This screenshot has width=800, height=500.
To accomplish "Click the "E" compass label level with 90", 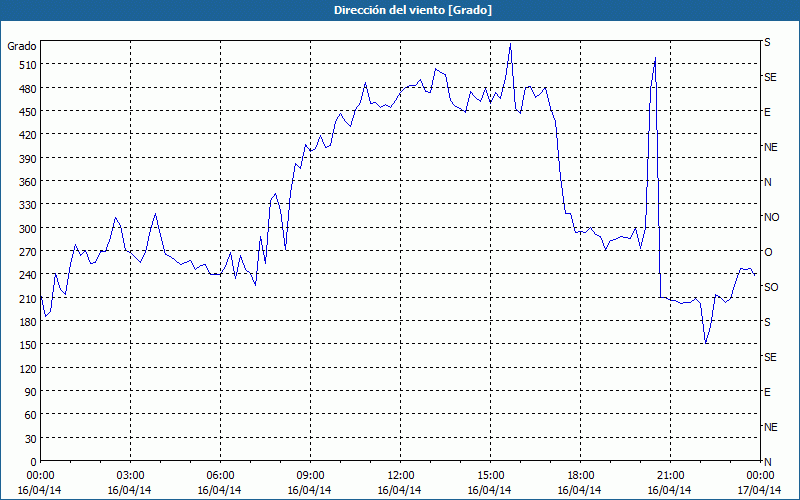I will pos(767,392).
